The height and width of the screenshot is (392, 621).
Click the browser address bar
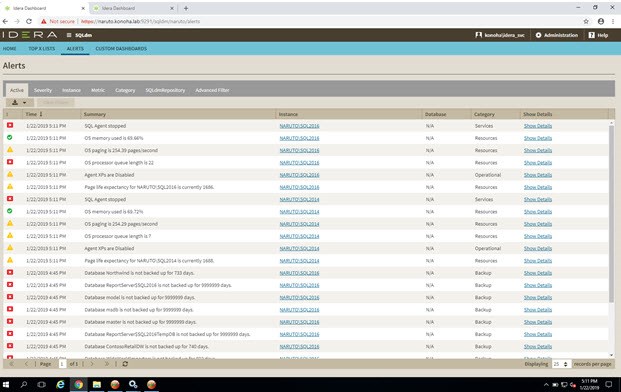pos(309,21)
